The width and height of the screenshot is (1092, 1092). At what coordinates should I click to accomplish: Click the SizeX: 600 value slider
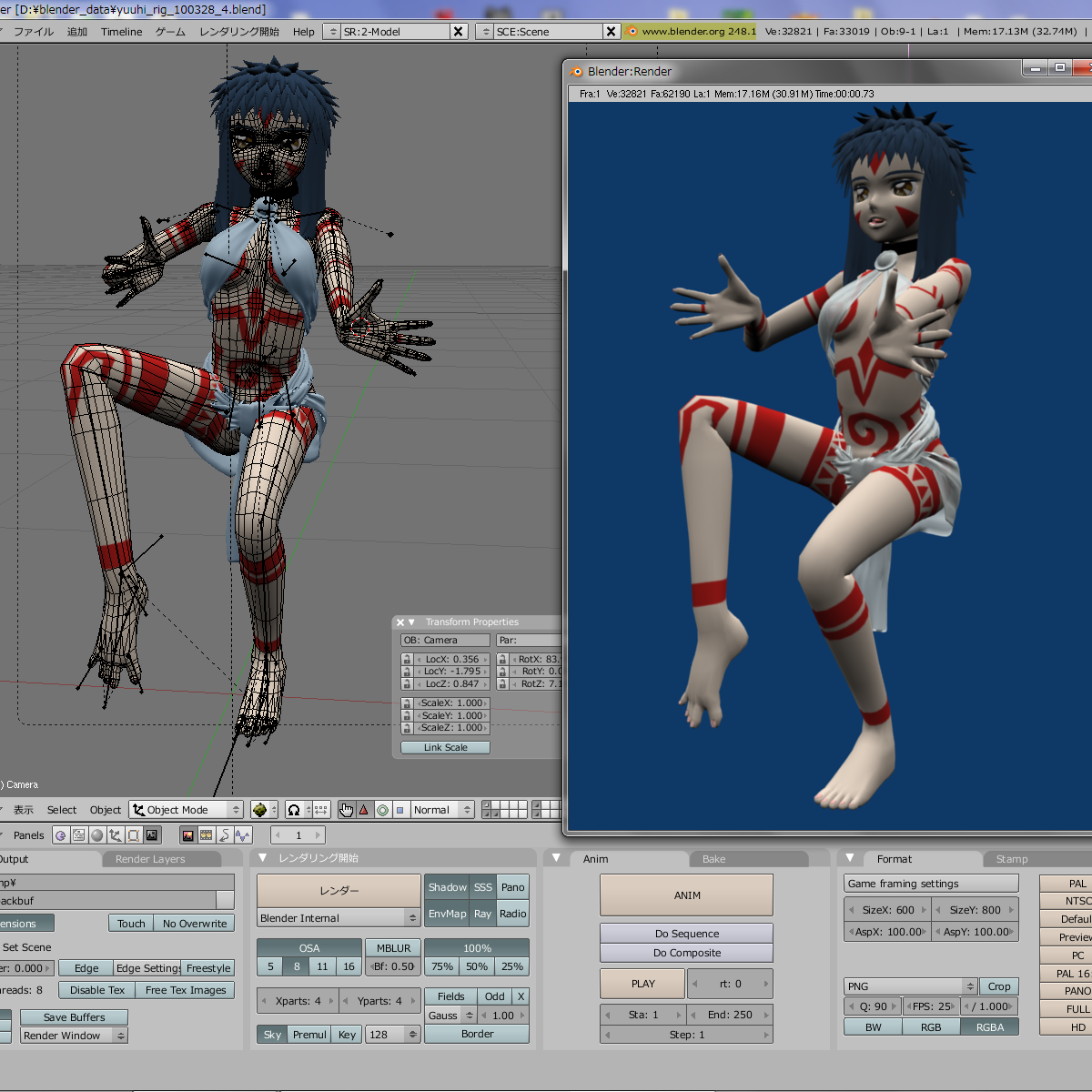pyautogui.click(x=888, y=909)
